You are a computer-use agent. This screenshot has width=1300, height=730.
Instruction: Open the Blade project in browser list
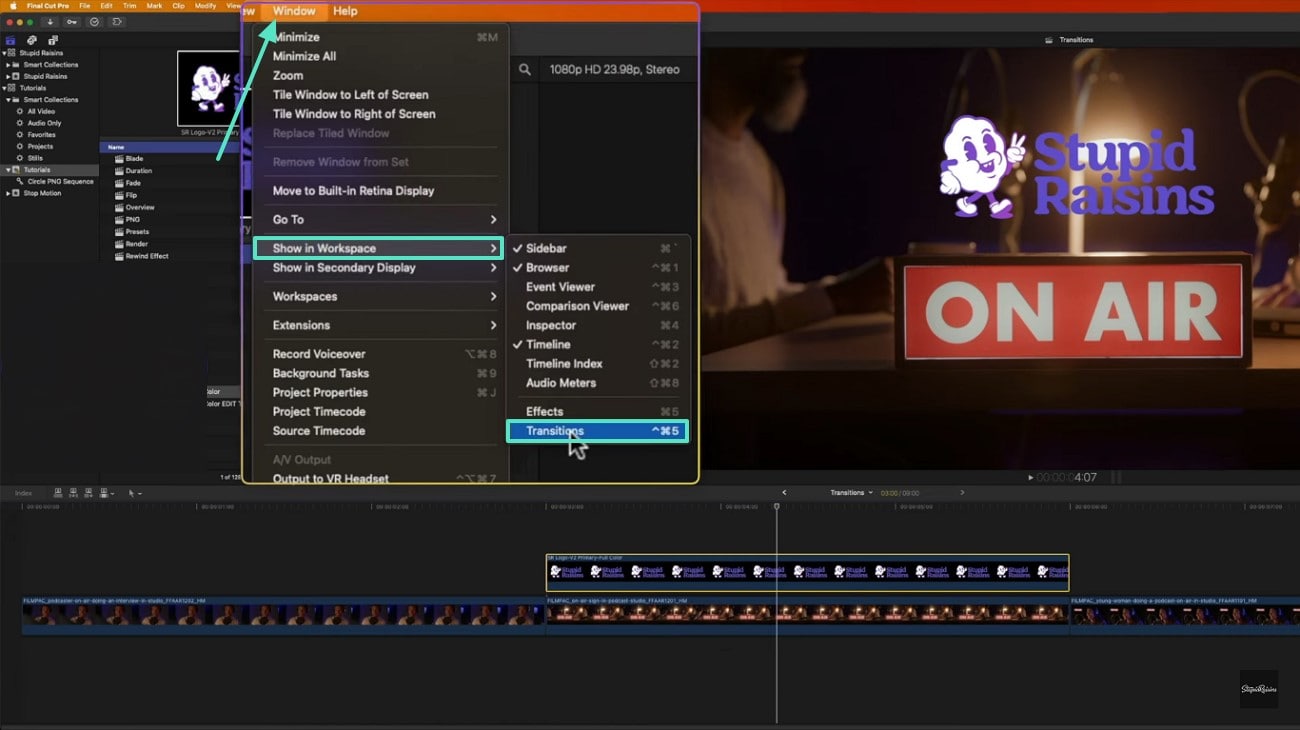pos(134,158)
